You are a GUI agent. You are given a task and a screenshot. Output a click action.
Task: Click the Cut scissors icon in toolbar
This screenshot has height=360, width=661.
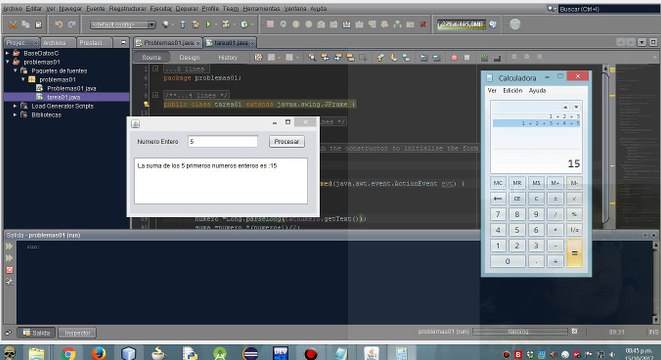tap(13, 25)
